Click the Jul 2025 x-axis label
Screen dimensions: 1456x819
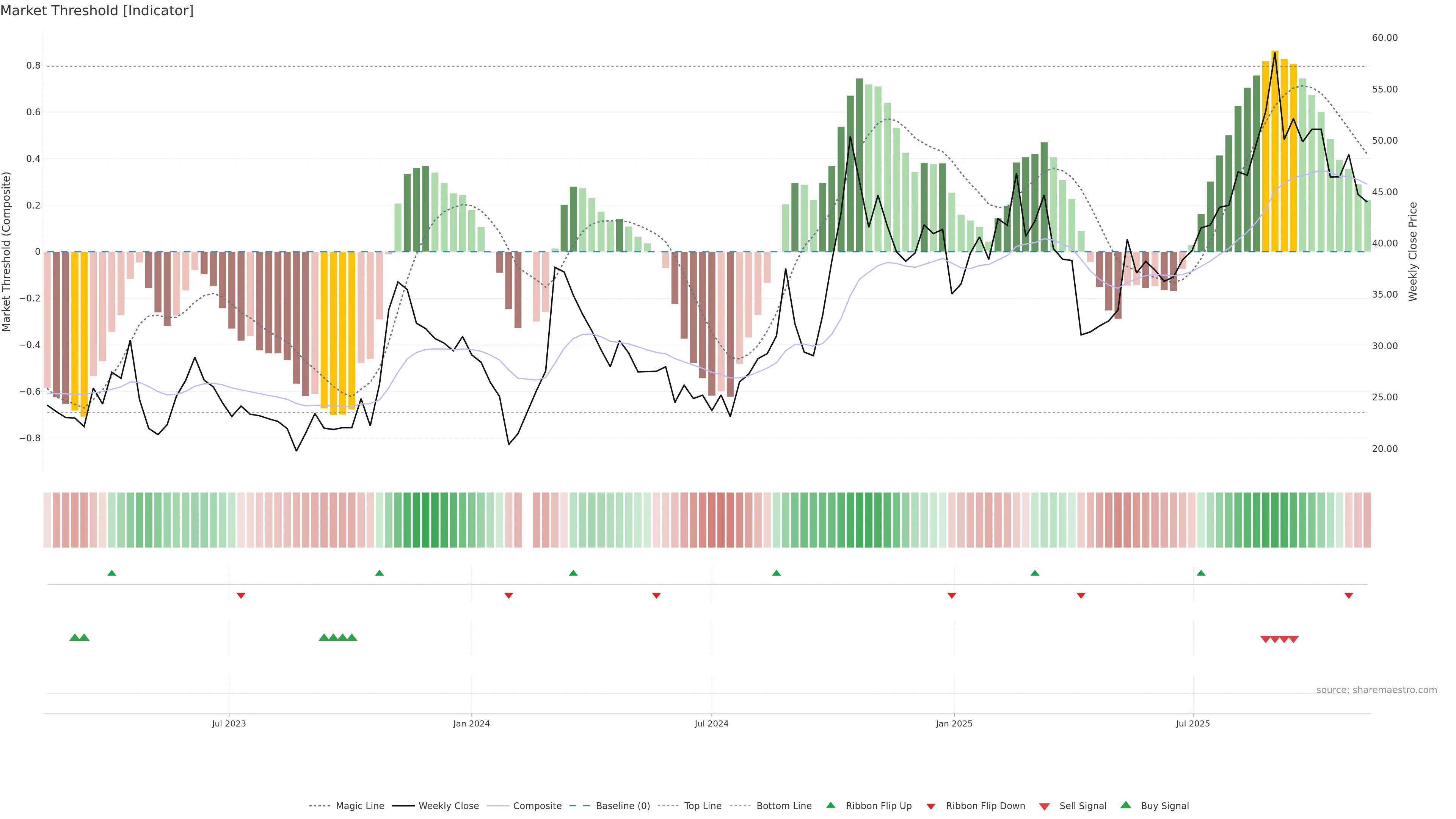pos(1192,723)
